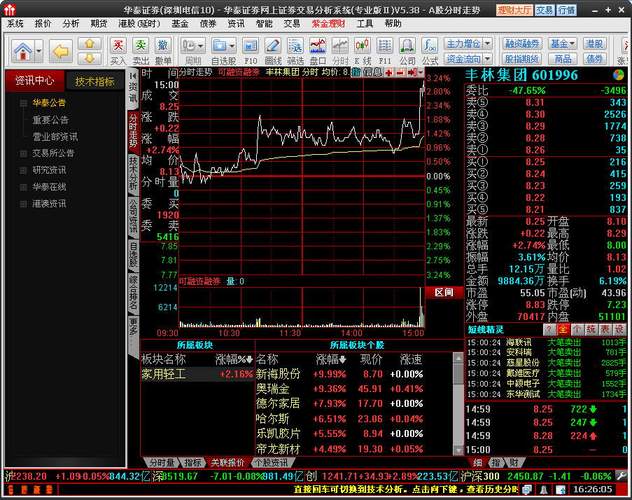Switch to the 技术指标 tab
The height and width of the screenshot is (500, 632).
96,81
